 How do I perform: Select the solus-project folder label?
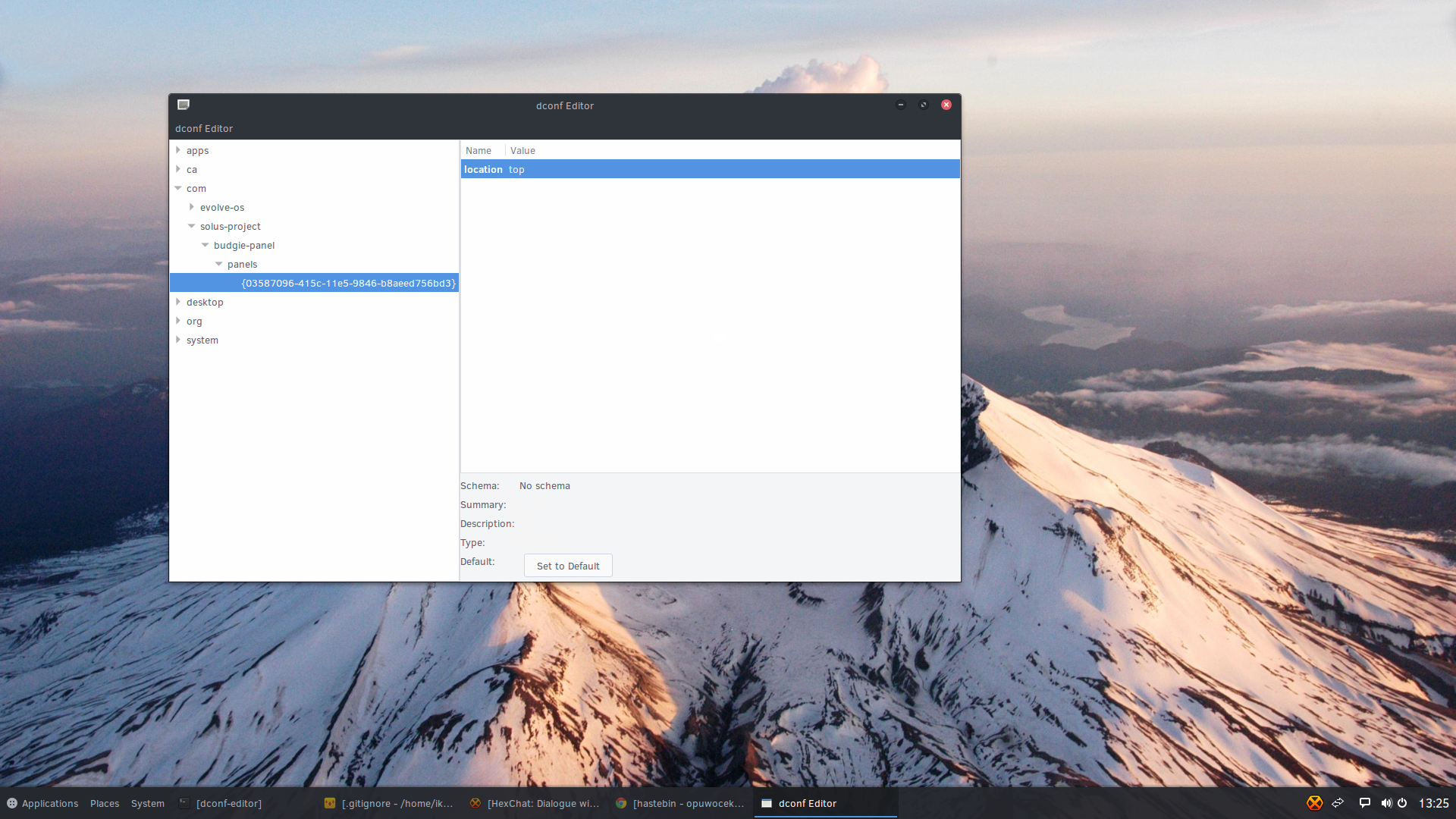tap(231, 226)
